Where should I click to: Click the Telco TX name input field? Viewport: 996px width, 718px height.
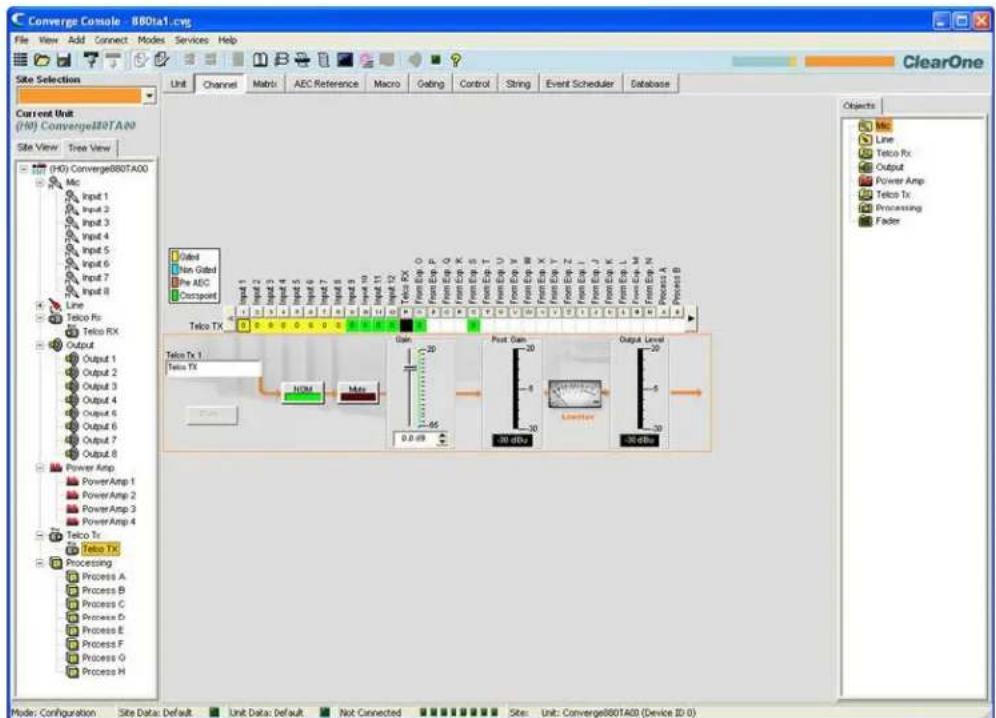pos(213,367)
